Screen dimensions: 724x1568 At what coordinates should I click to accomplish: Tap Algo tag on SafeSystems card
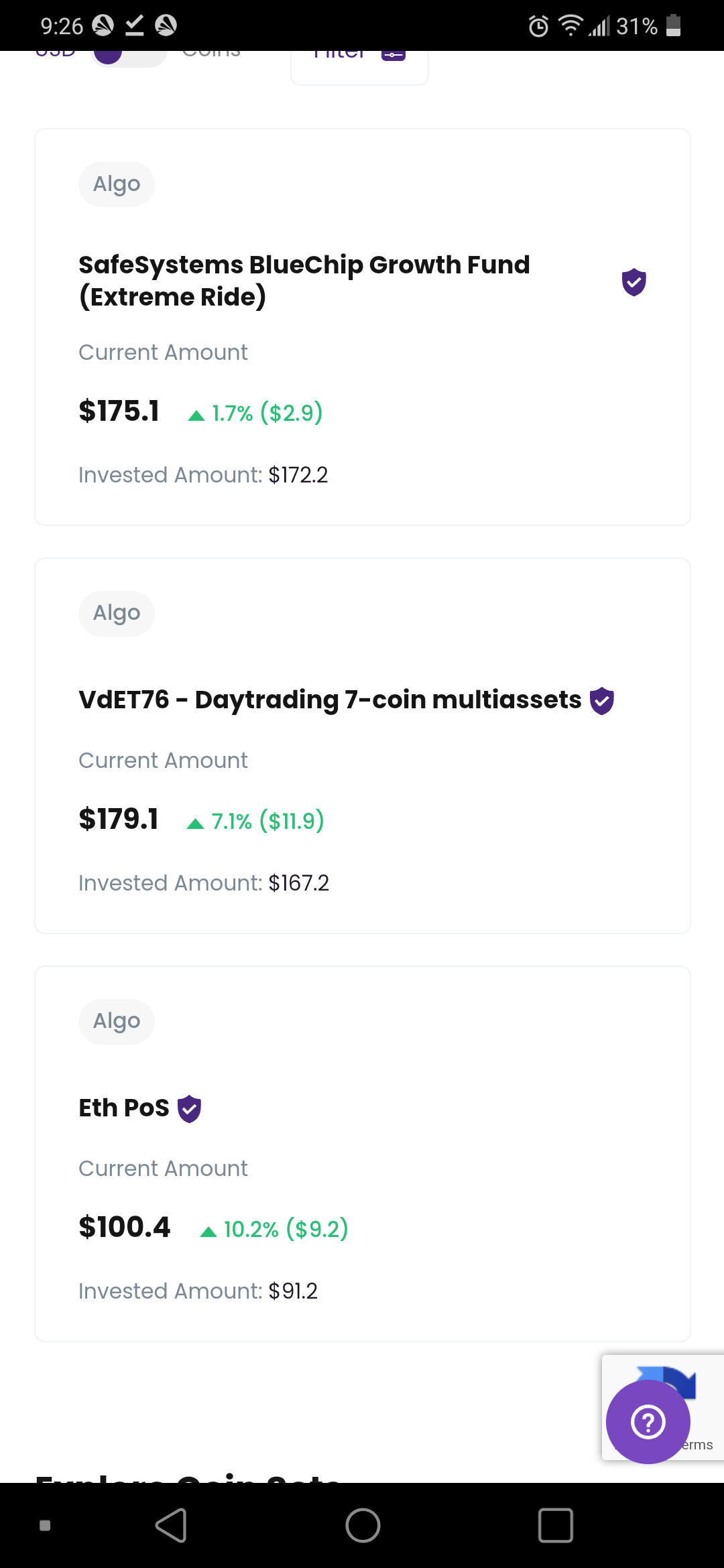(117, 184)
